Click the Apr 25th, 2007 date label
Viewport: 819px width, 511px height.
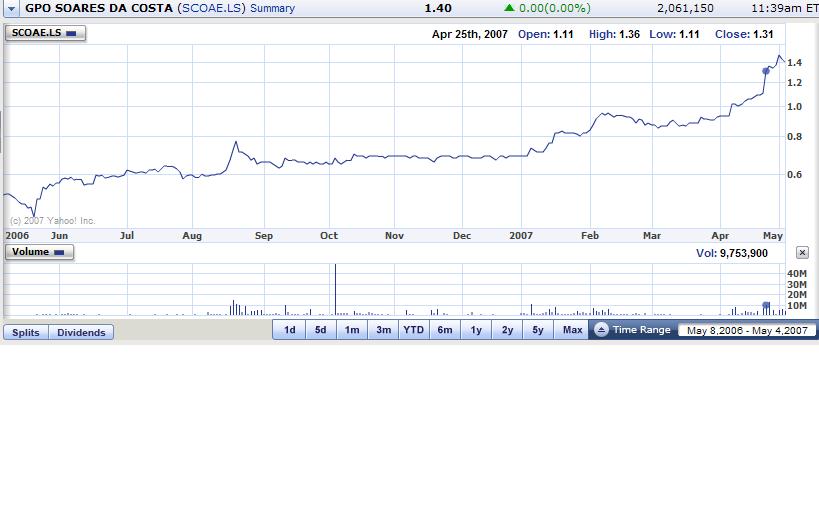tap(470, 34)
